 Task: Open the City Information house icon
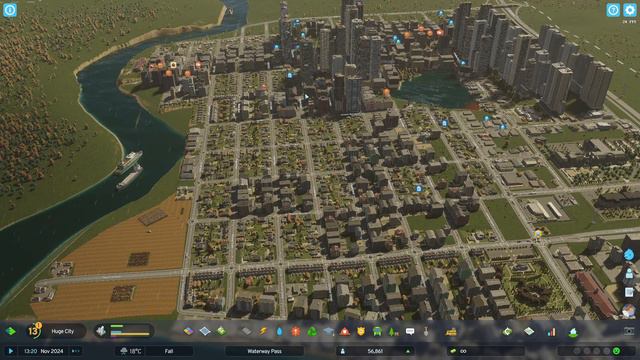point(573,332)
